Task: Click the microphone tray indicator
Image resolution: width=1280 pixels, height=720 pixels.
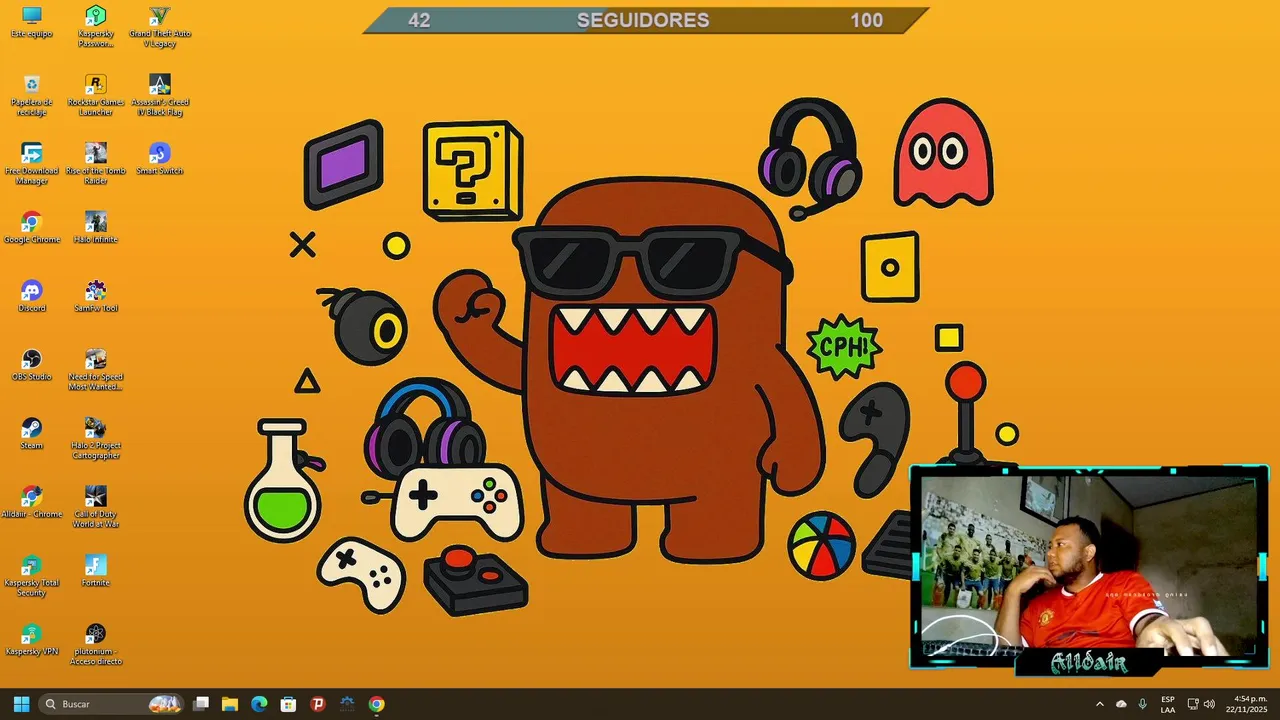Action: (1142, 704)
